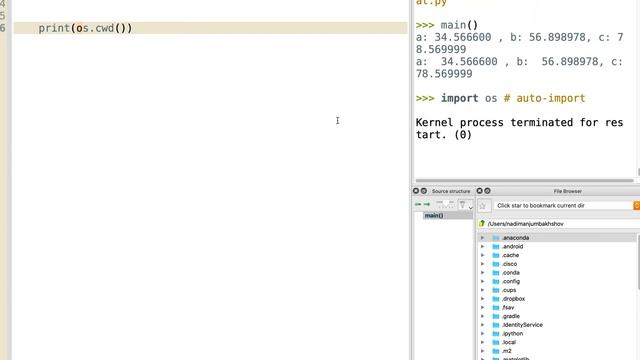Expand the .fsav folder
Image resolution: width=640 pixels, height=360 pixels.
[482, 307]
